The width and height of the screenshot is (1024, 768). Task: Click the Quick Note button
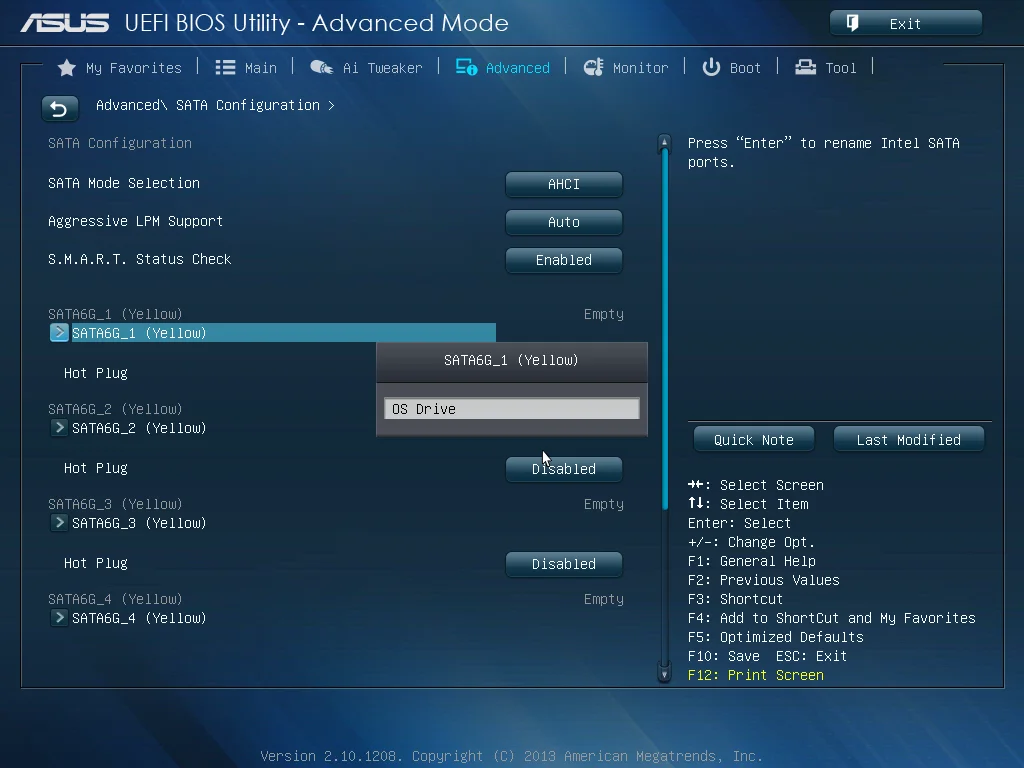[x=754, y=440]
